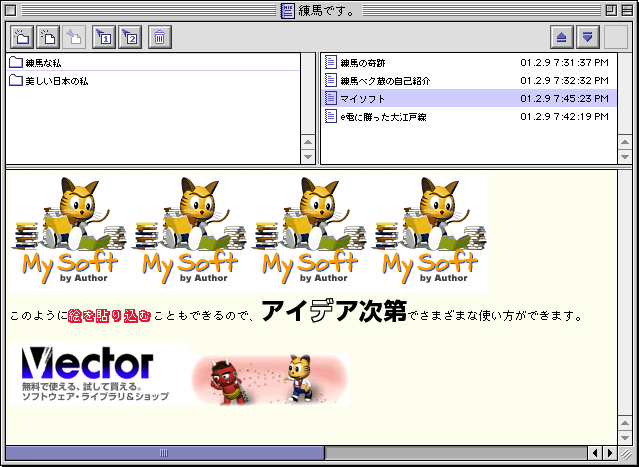Viewport: 639px width, 467px height.
Task: Click note list scrollbar down arrow
Action: click(x=625, y=157)
